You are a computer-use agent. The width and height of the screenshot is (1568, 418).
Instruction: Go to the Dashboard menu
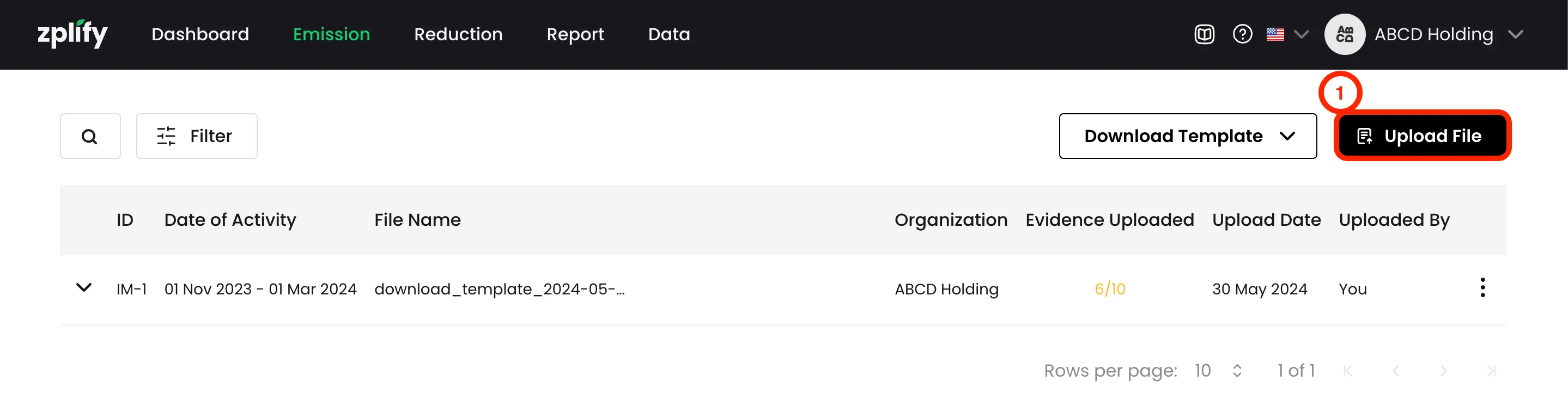199,34
